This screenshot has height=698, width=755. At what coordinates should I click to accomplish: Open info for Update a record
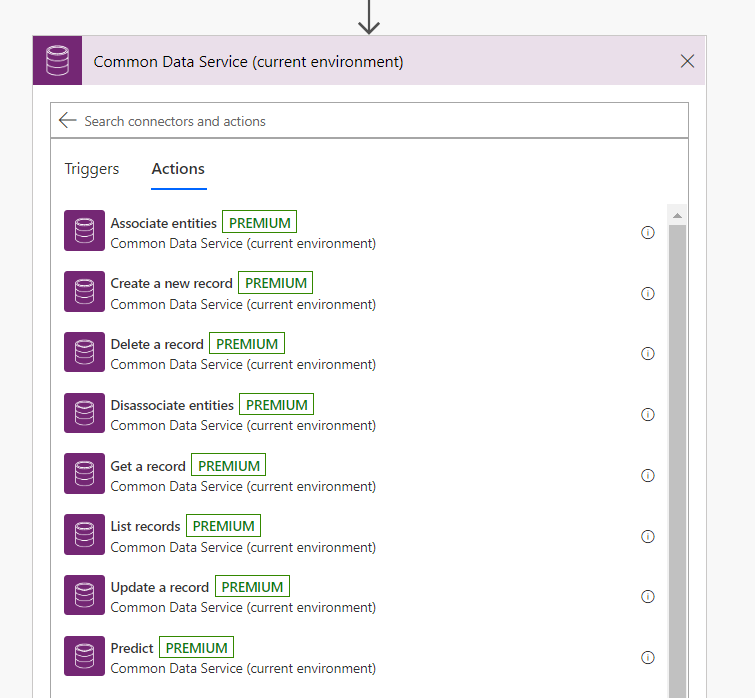click(647, 596)
